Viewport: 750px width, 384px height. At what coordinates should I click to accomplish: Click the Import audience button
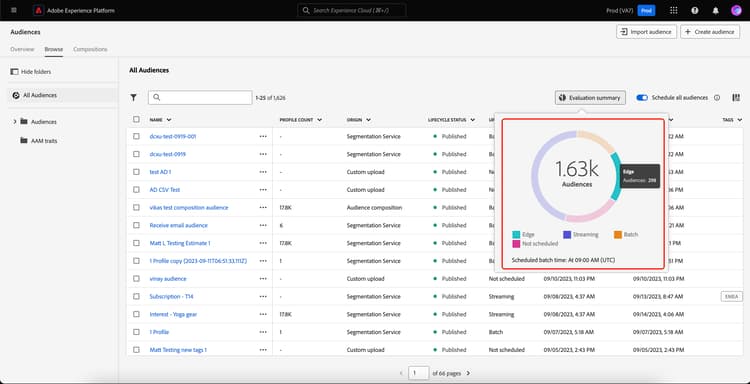click(x=646, y=32)
